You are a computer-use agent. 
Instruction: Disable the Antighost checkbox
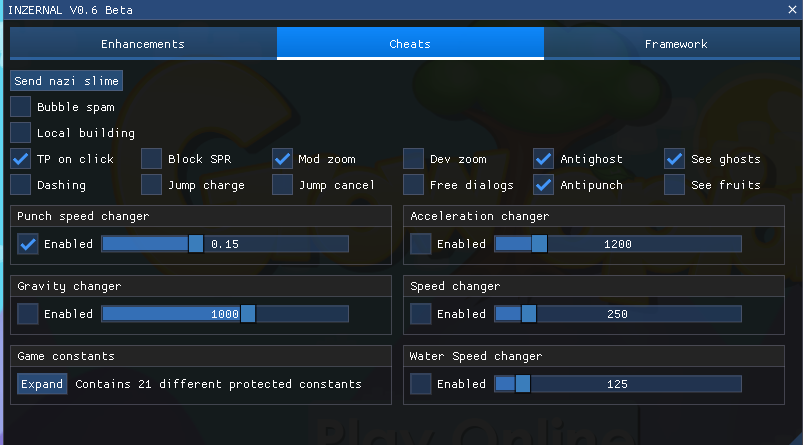[543, 159]
